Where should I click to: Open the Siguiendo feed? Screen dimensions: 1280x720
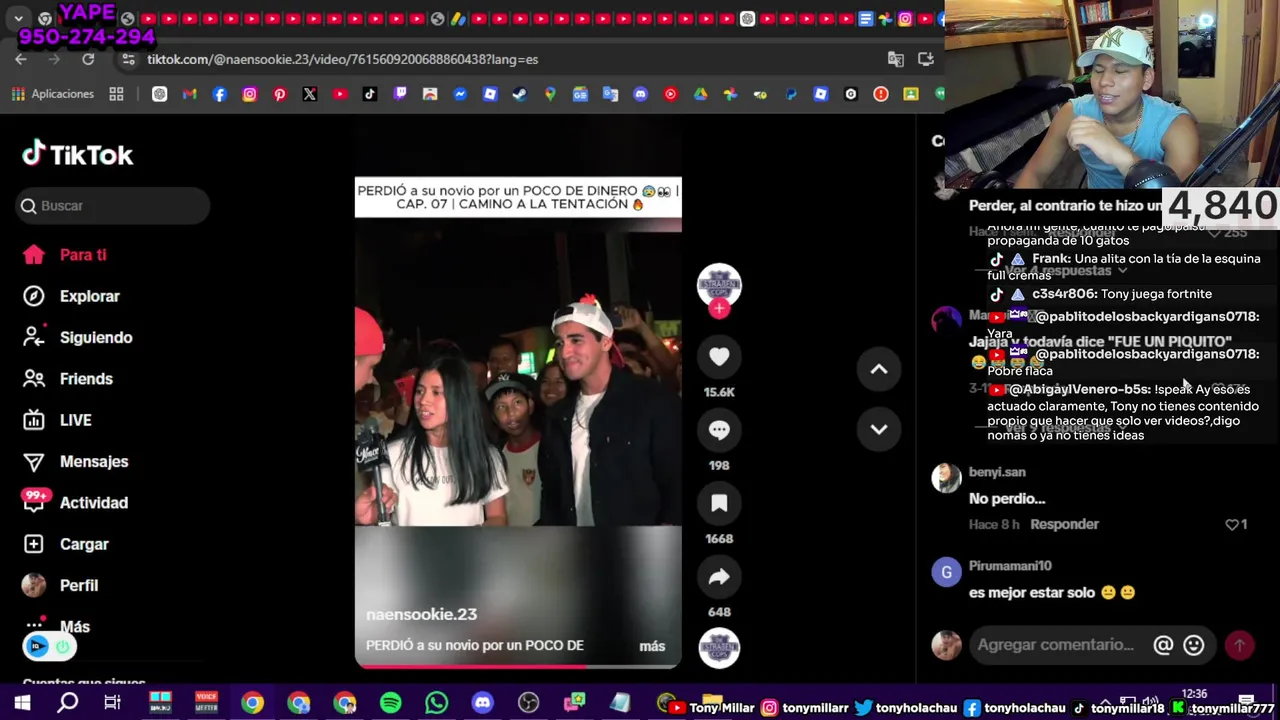tap(96, 337)
